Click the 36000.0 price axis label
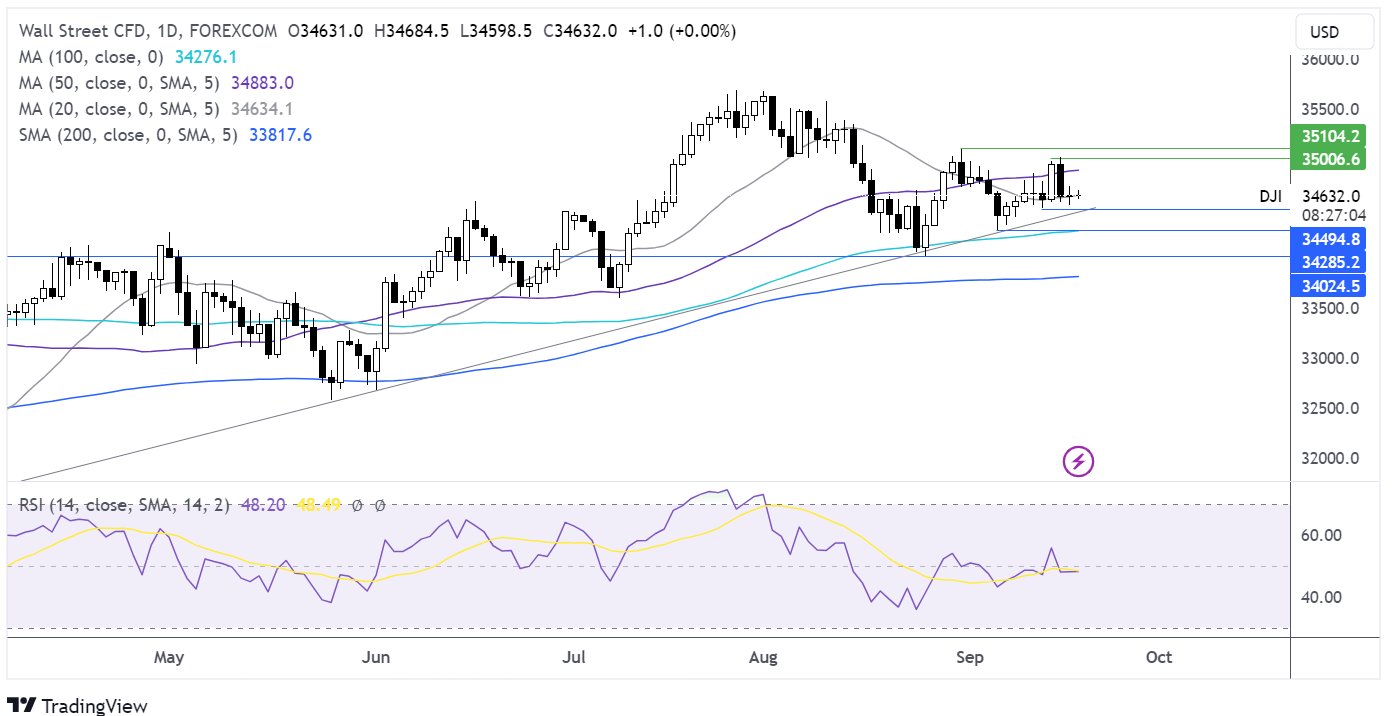This screenshot has width=1392, height=716. (x=1331, y=60)
